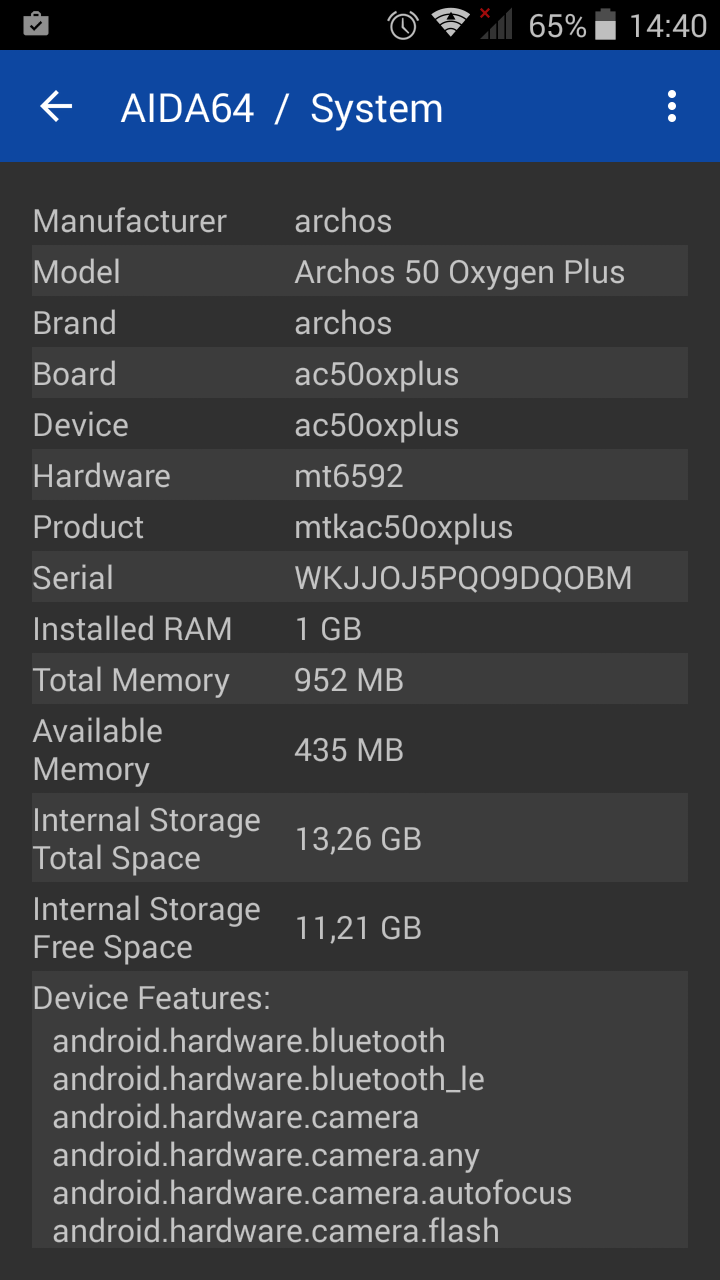Tap the Wi-Fi signal status icon
720x1280 pixels.
tap(451, 24)
